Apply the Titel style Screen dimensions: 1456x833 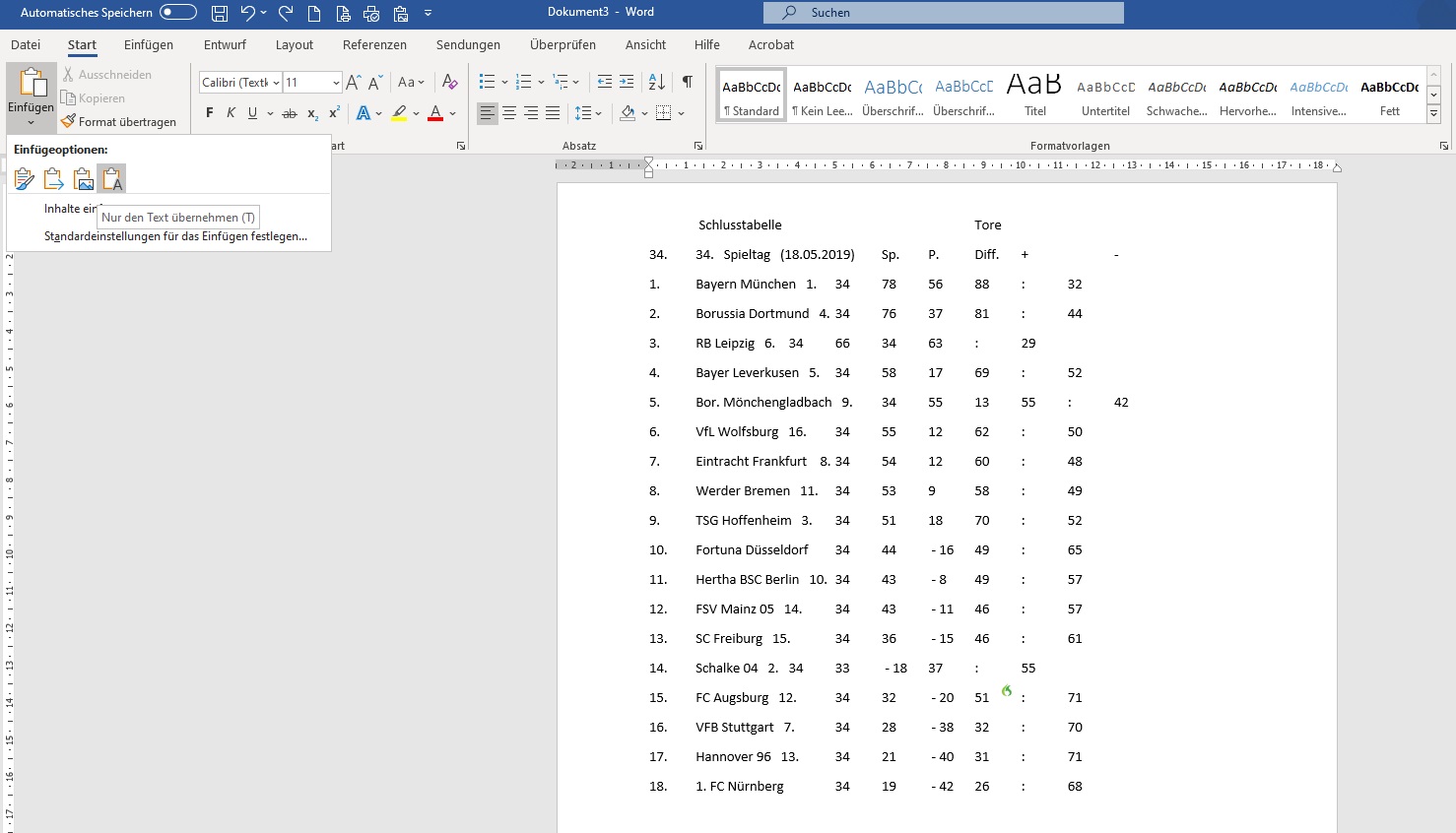pyautogui.click(x=1035, y=95)
